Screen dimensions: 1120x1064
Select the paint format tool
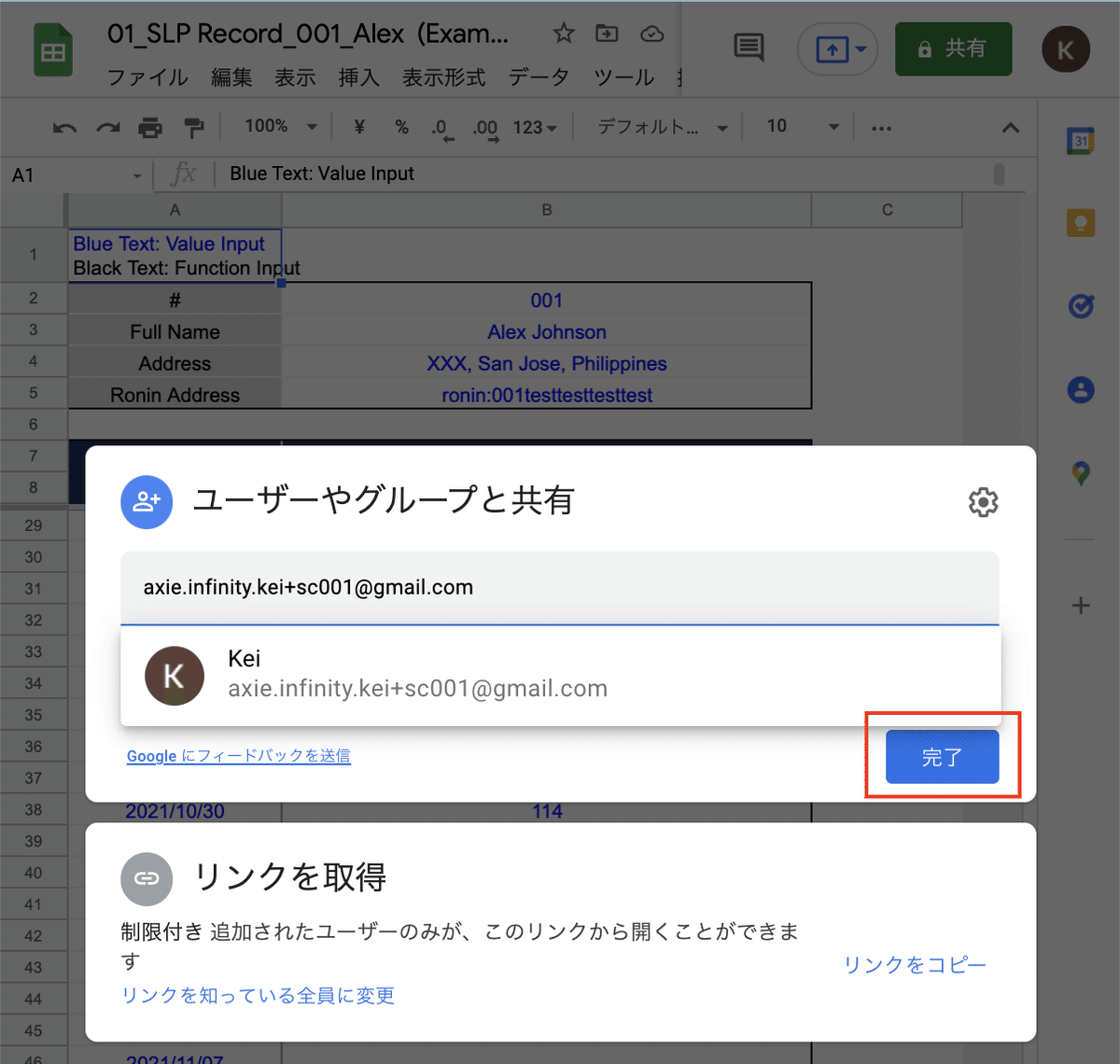193,127
